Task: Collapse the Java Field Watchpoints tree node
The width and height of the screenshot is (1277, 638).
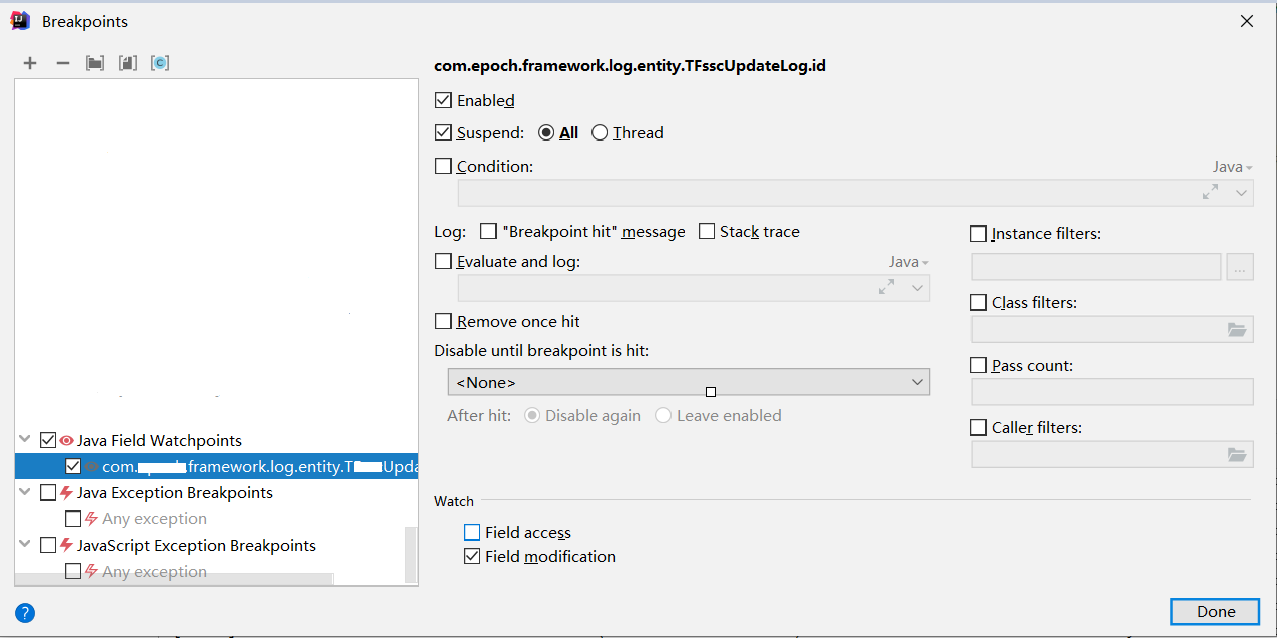Action: click(x=25, y=440)
